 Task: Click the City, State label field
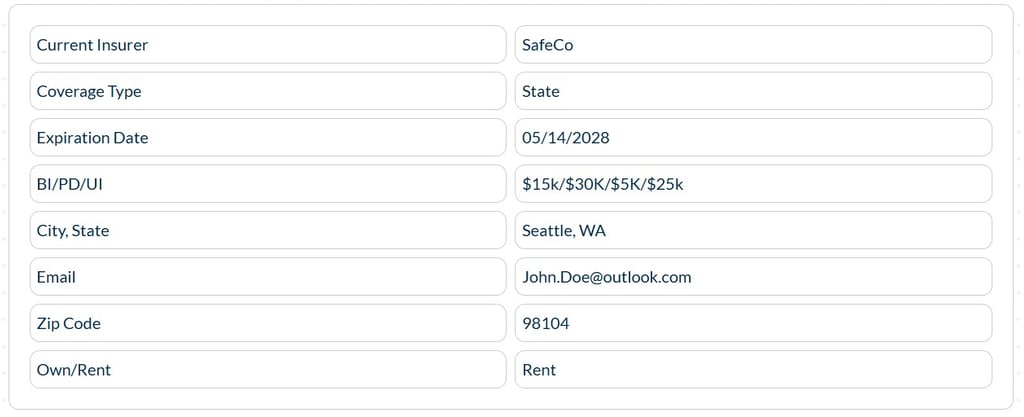coord(267,230)
